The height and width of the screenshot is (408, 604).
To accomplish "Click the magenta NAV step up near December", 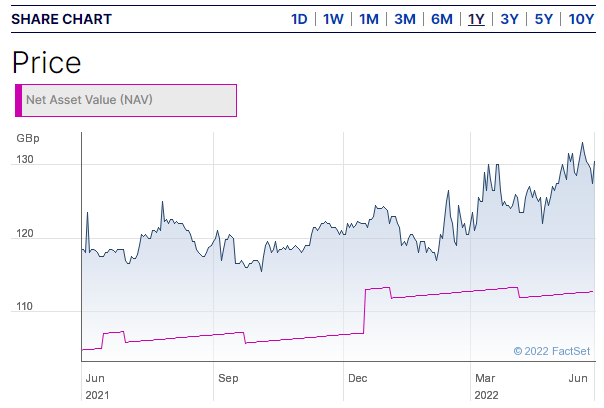I will [364, 310].
